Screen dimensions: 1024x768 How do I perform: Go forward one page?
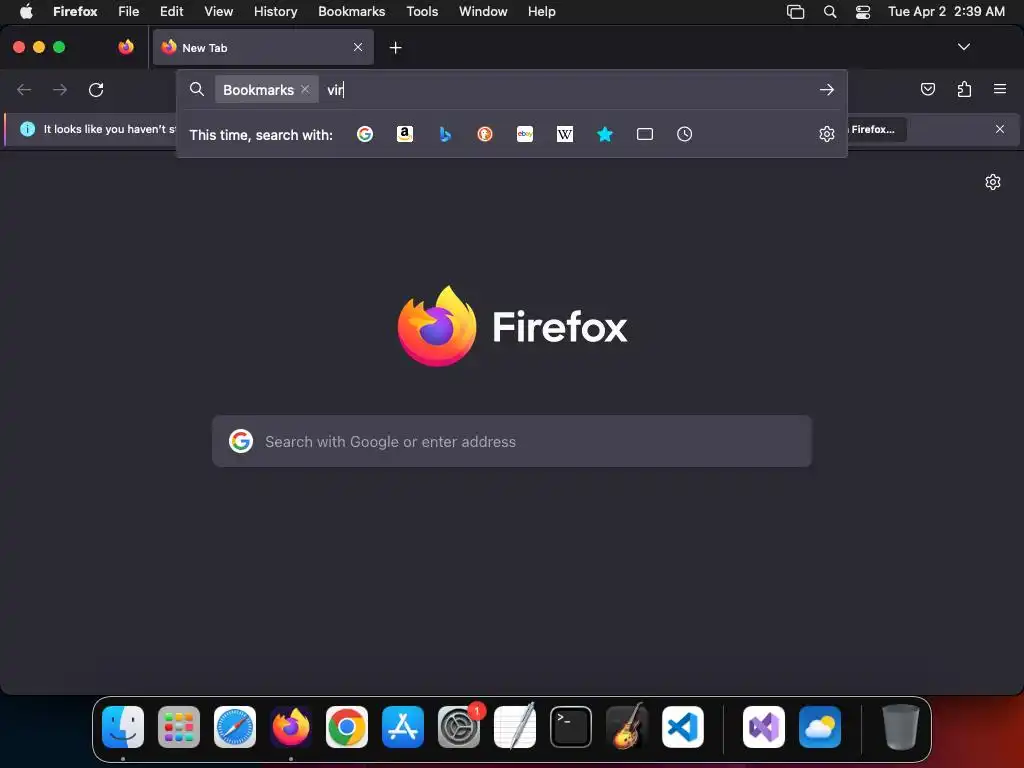tap(60, 89)
